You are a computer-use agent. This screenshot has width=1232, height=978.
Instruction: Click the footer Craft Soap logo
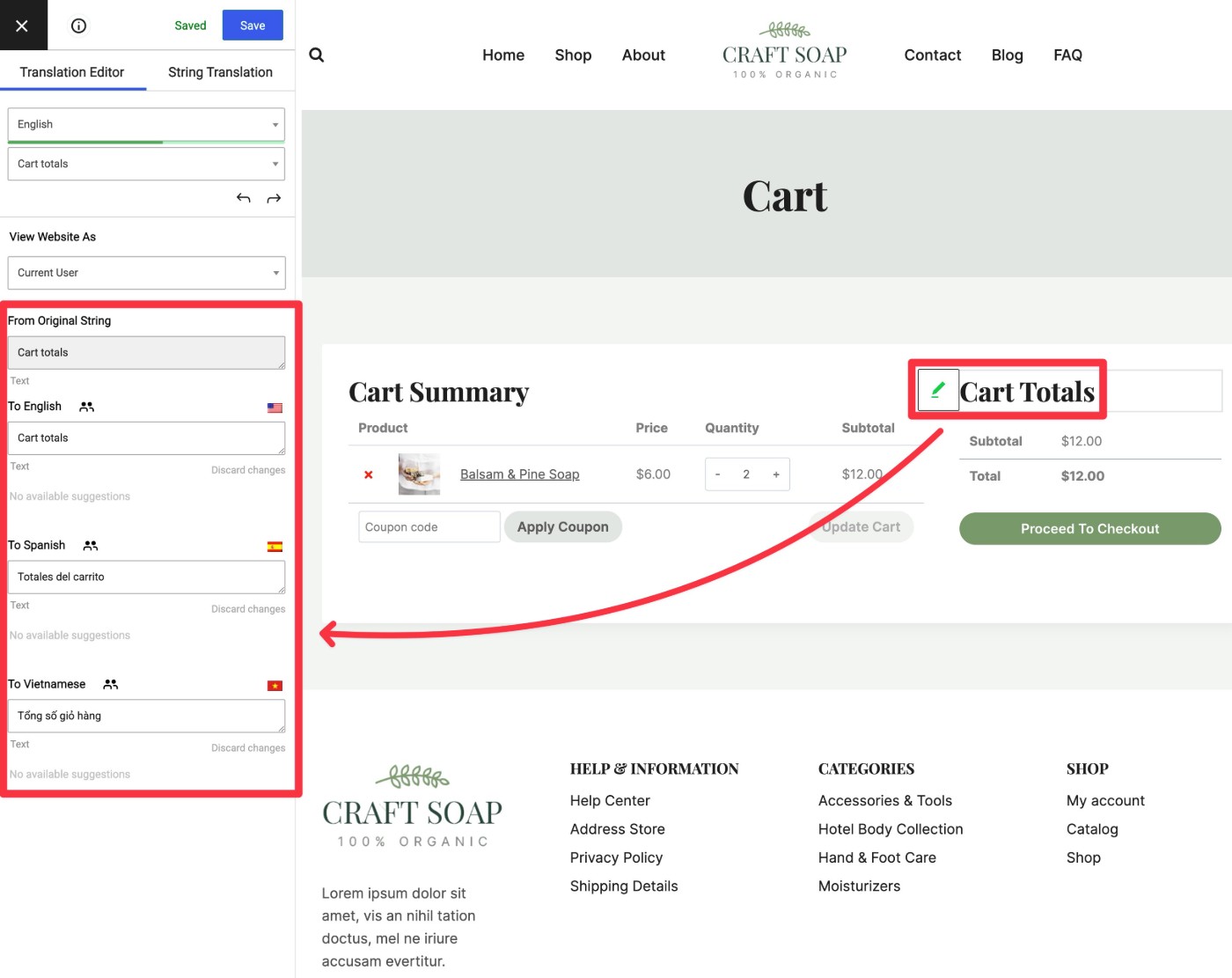tap(412, 807)
